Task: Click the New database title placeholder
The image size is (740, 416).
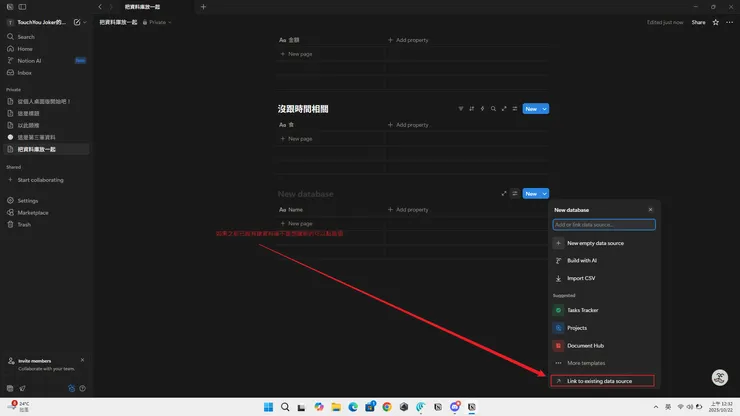Action: click(305, 194)
